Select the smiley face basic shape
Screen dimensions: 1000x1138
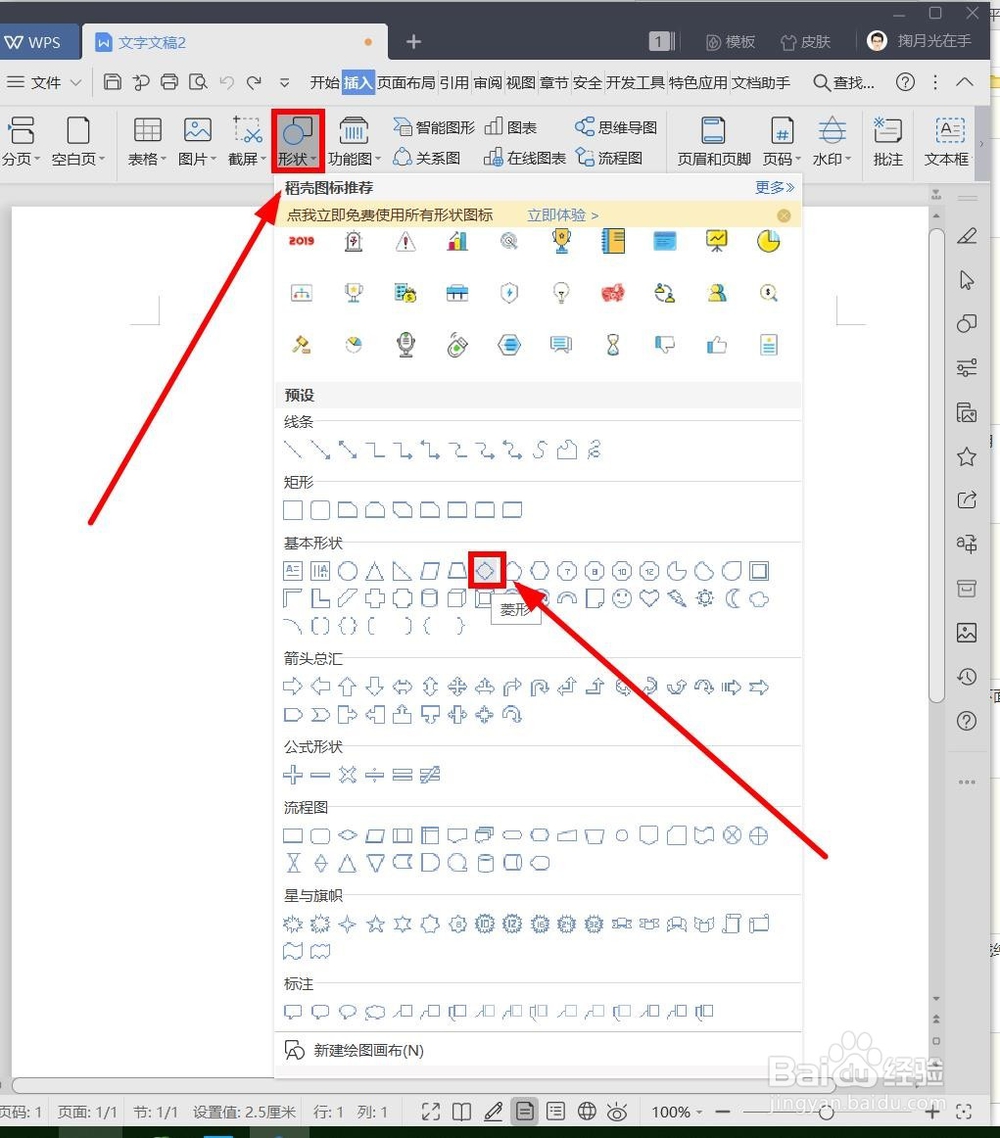(x=622, y=599)
